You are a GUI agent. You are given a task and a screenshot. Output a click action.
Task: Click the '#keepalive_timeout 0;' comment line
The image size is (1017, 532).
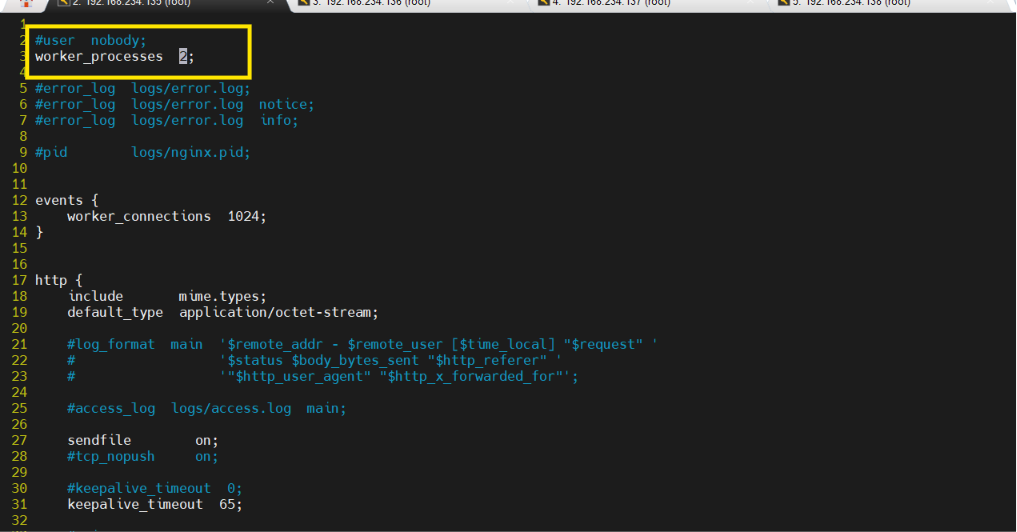tap(154, 489)
